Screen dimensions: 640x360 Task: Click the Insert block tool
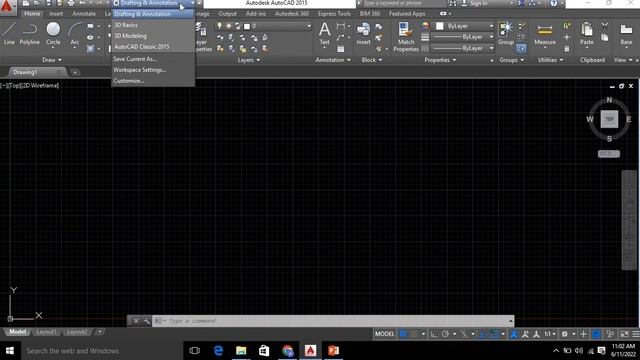363,33
